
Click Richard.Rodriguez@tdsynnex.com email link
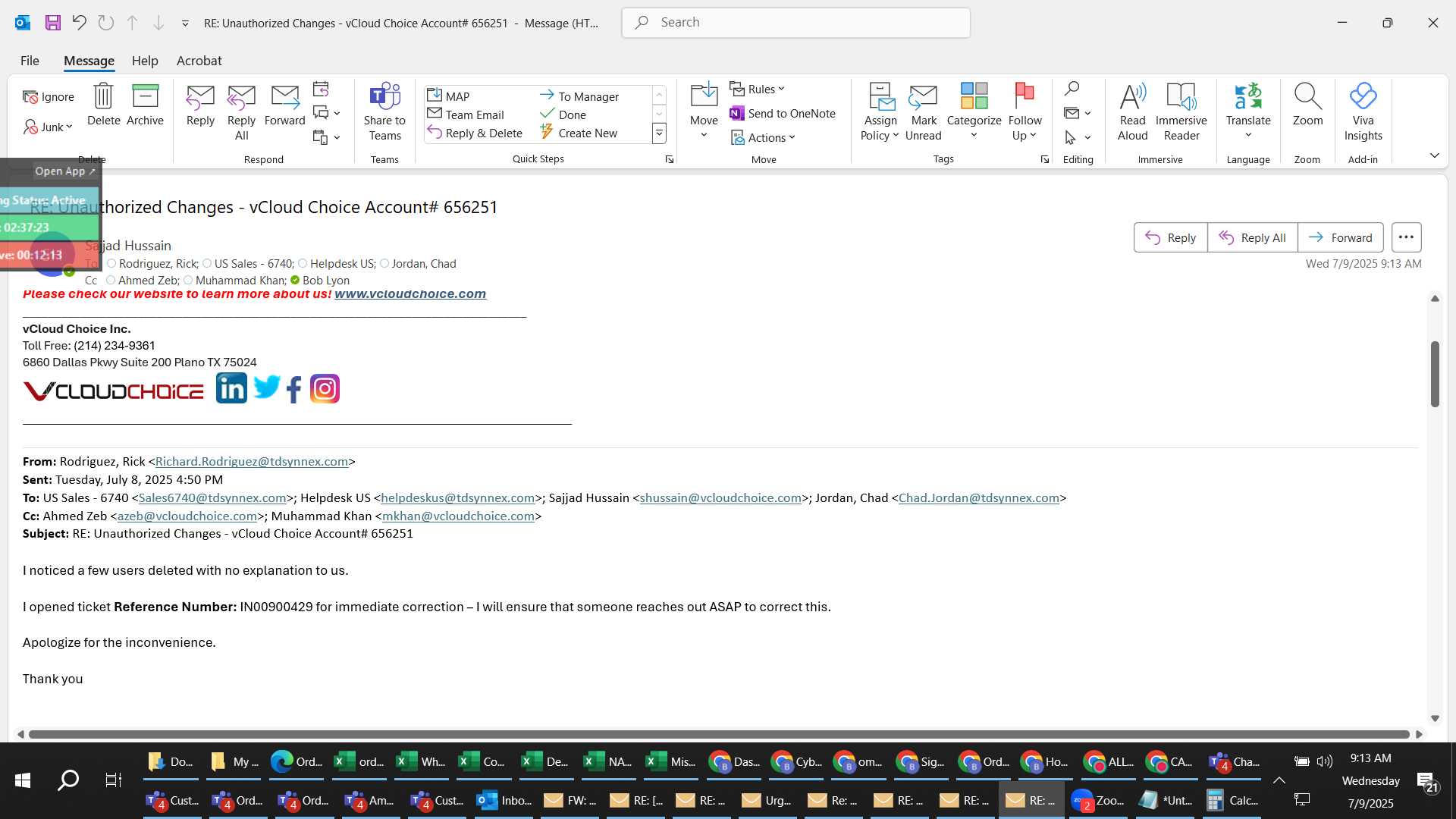pos(252,461)
